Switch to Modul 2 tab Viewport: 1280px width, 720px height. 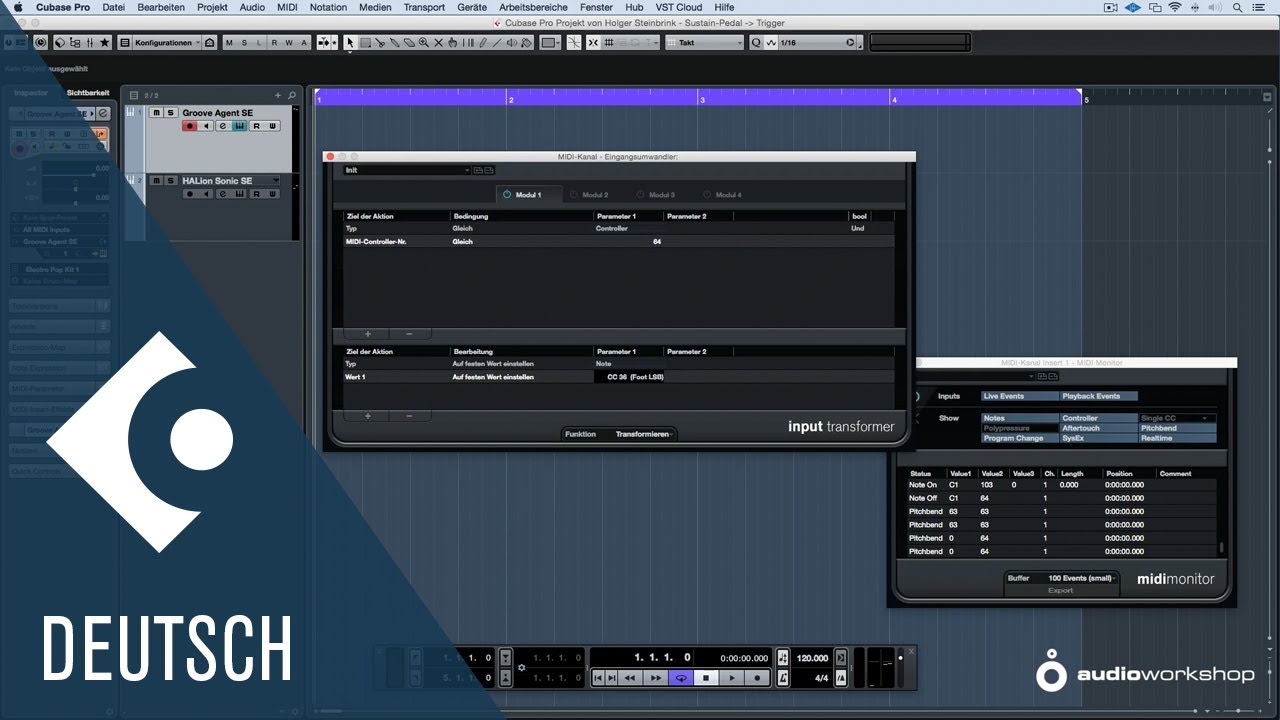pos(588,195)
